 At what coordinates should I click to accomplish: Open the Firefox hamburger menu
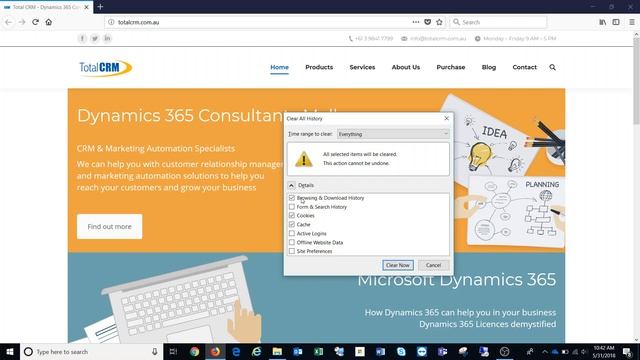pyautogui.click(x=631, y=22)
